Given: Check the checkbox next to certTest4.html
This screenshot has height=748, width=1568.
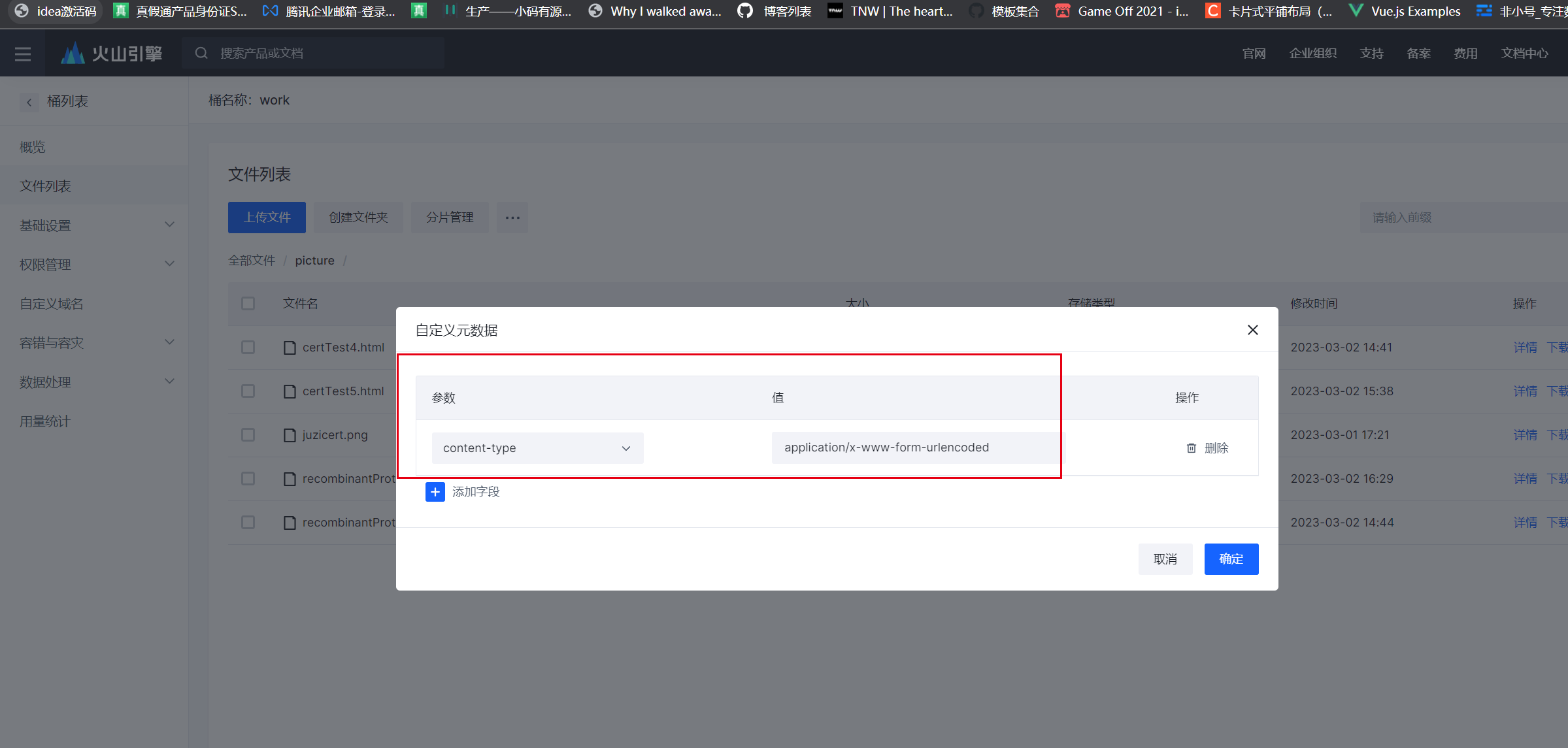Looking at the screenshot, I should pyautogui.click(x=248, y=347).
